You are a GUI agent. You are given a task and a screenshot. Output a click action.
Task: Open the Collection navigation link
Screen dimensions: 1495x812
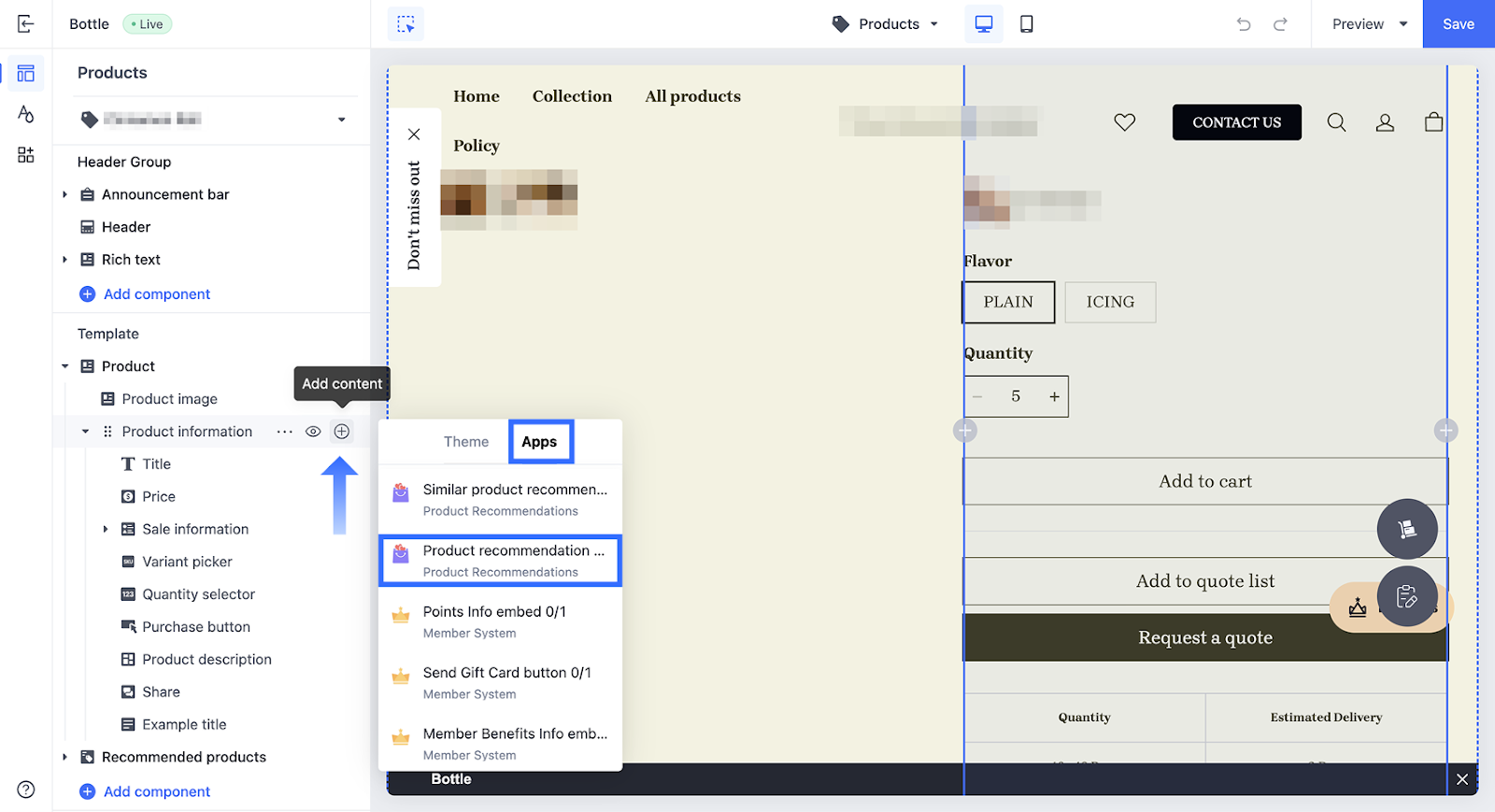point(572,96)
